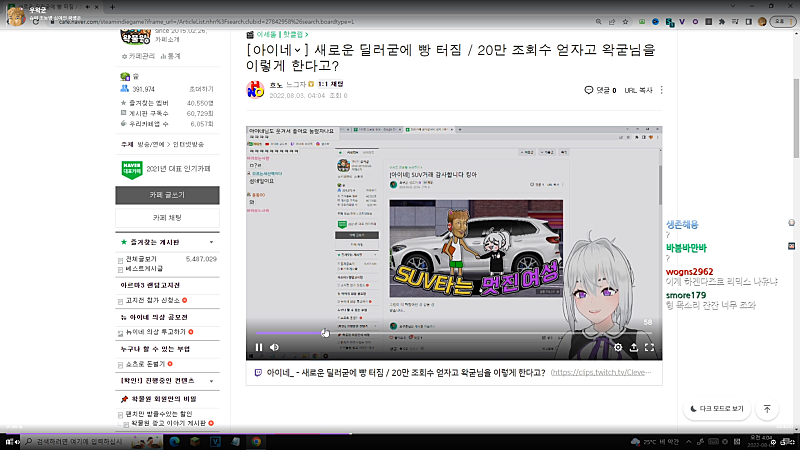Viewport: 800px width, 450px height.
Task: Share the clip via player share icon
Action: [x=634, y=347]
